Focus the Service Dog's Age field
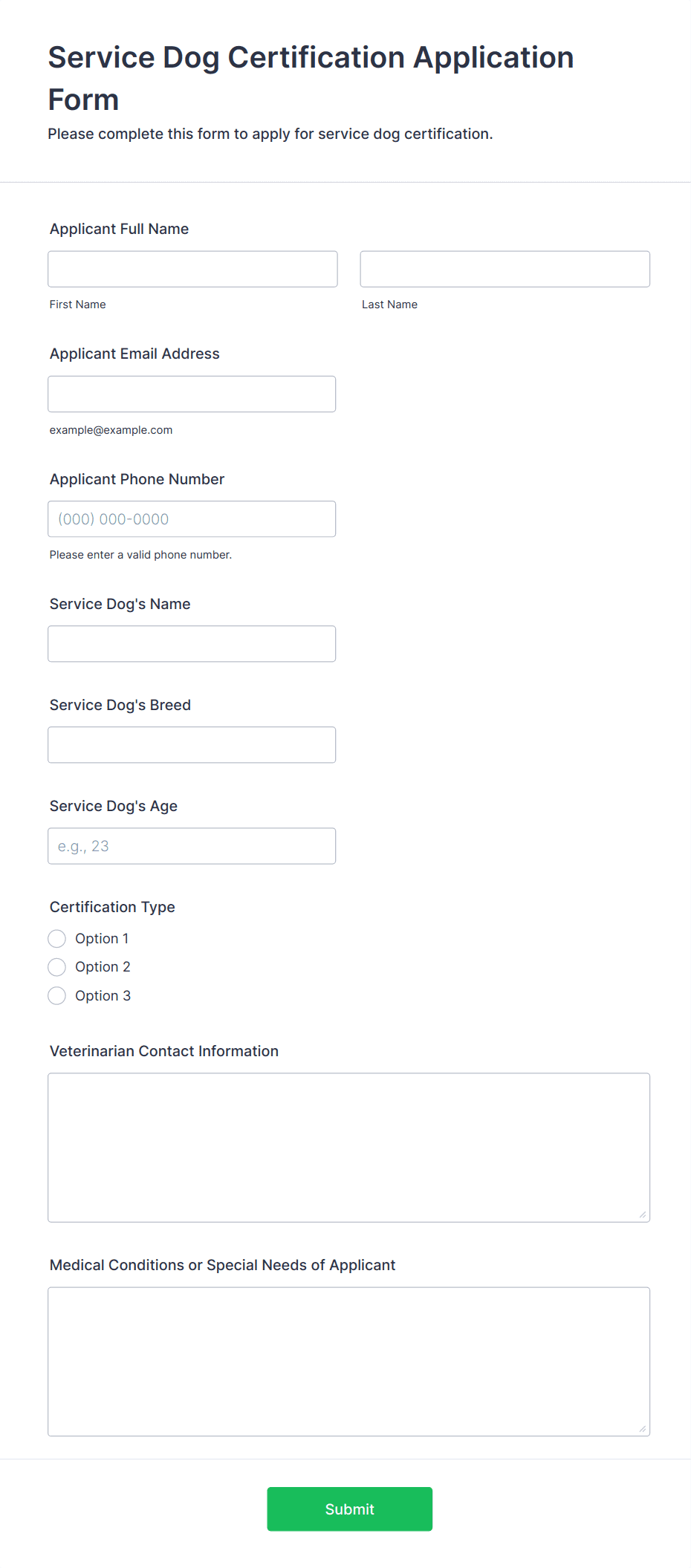Screen dimensions: 691x1568 pyautogui.click(x=192, y=846)
